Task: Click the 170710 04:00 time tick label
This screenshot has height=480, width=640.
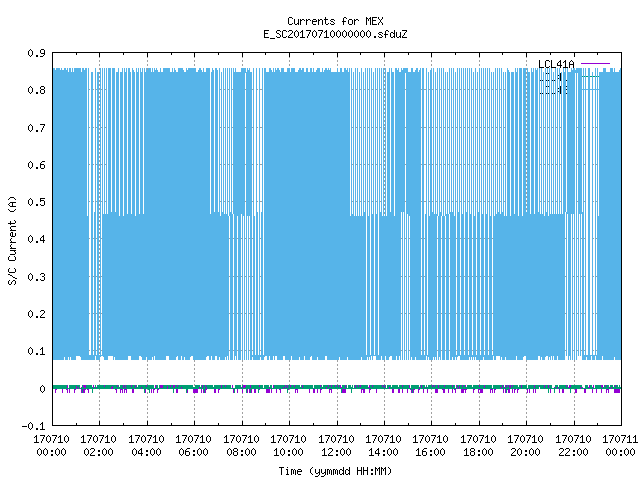Action: pyautogui.click(x=146, y=446)
